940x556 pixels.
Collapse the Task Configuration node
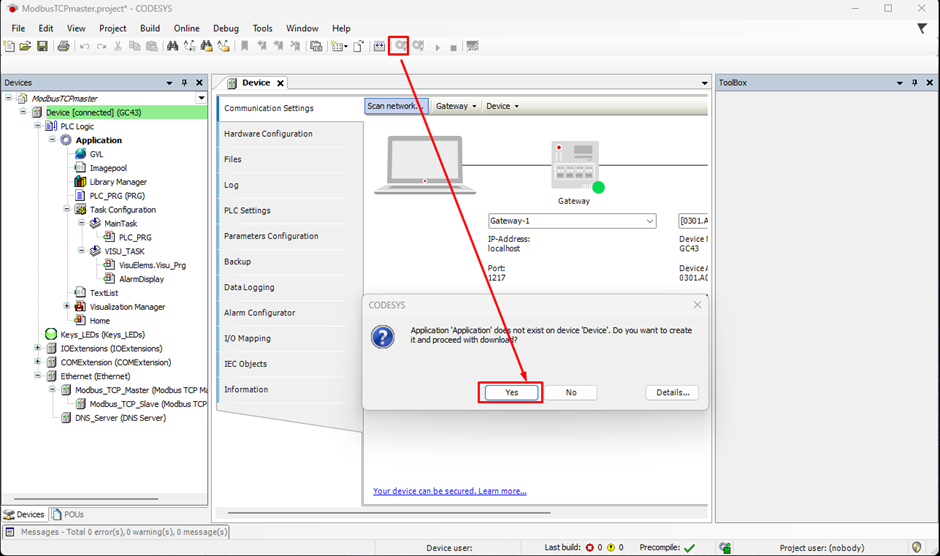tap(67, 209)
